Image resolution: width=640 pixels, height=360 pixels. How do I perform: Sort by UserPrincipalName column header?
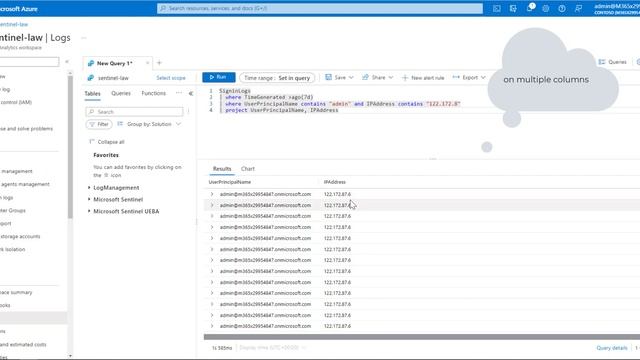[x=230, y=182]
